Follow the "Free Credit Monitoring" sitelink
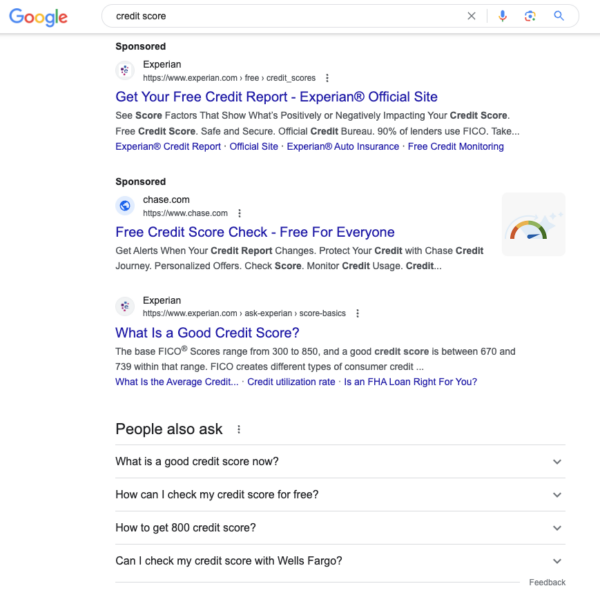Screen dimensions: 600x606 click(456, 146)
